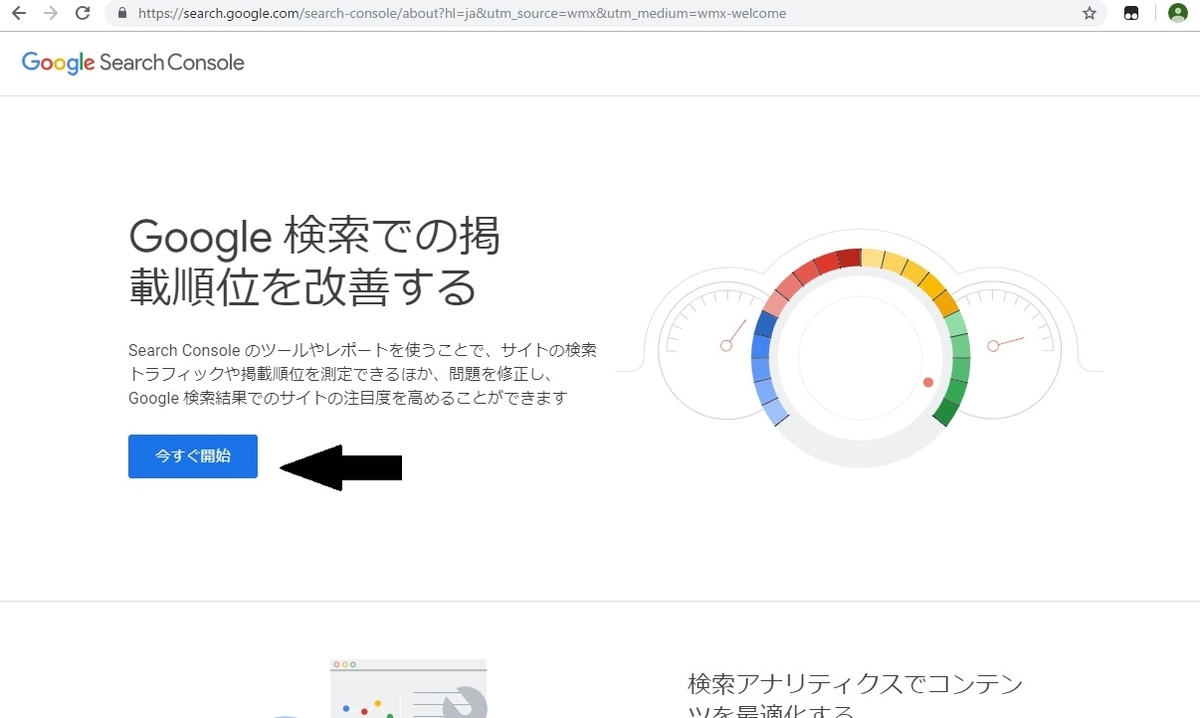Click the grayed-out forward navigation arrow
The width and height of the screenshot is (1200, 718).
(51, 13)
